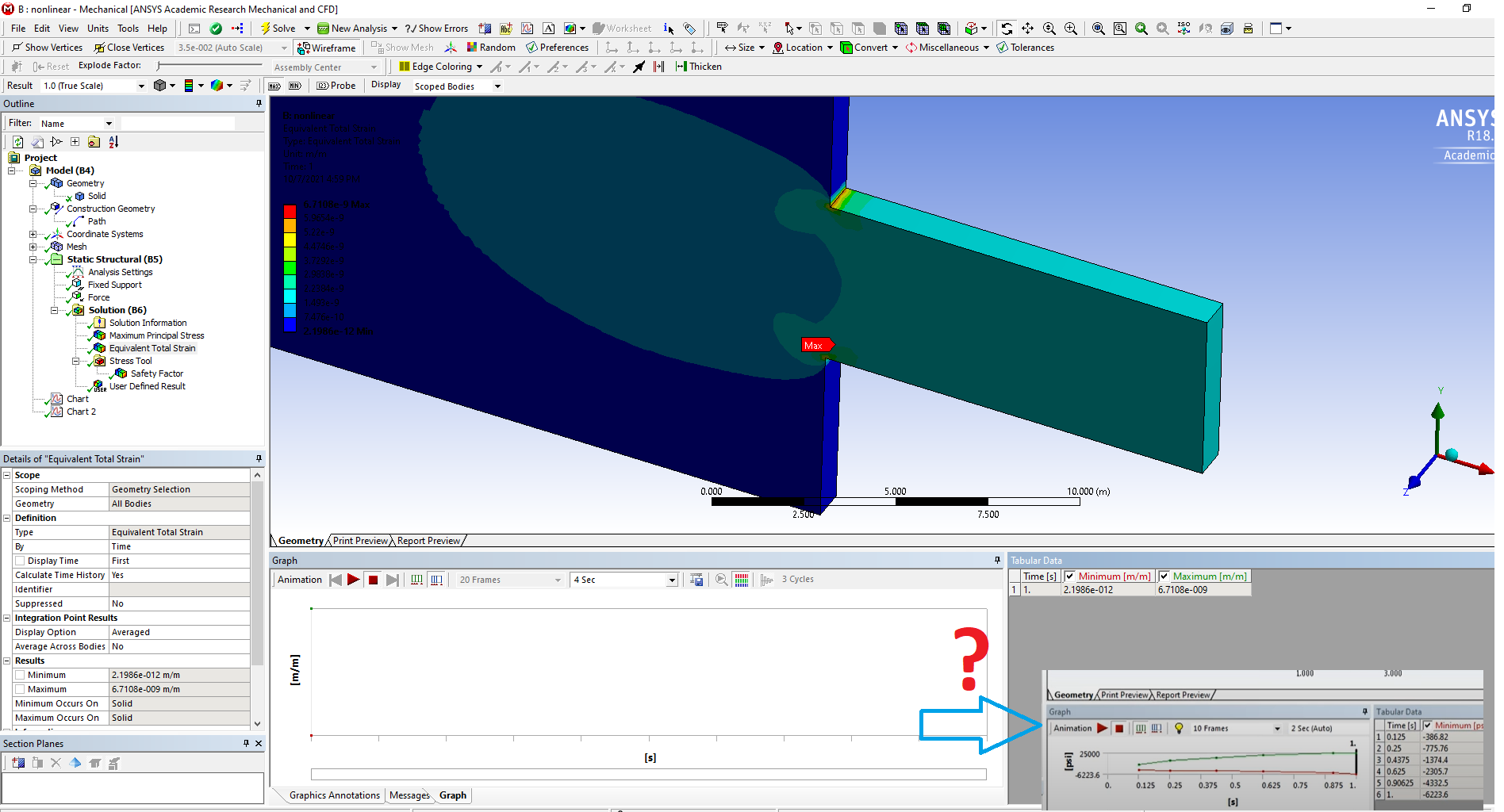Click the red legend color band

(290, 212)
